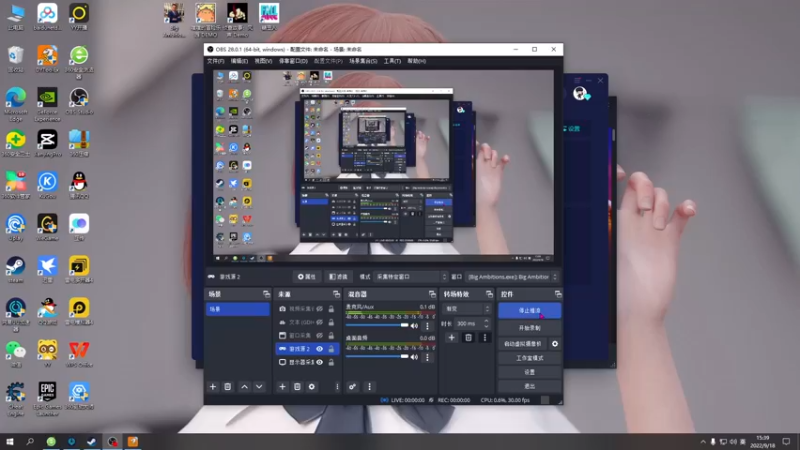Remove selected source with trash icon
The image size is (800, 450).
pos(297,387)
